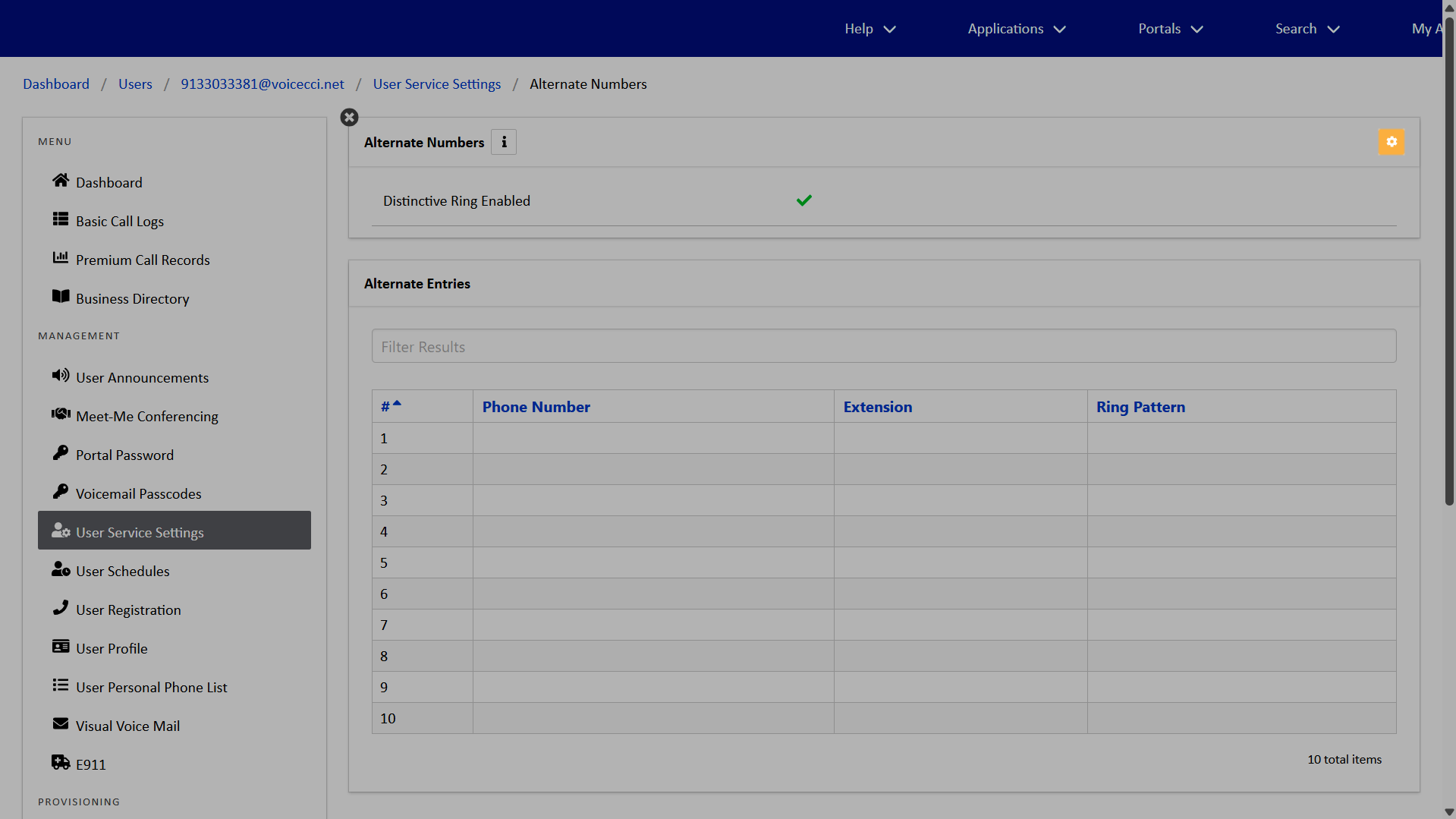1456x819 pixels.
Task: Click the Visual Voice Mail envelope icon
Action: pos(61,724)
